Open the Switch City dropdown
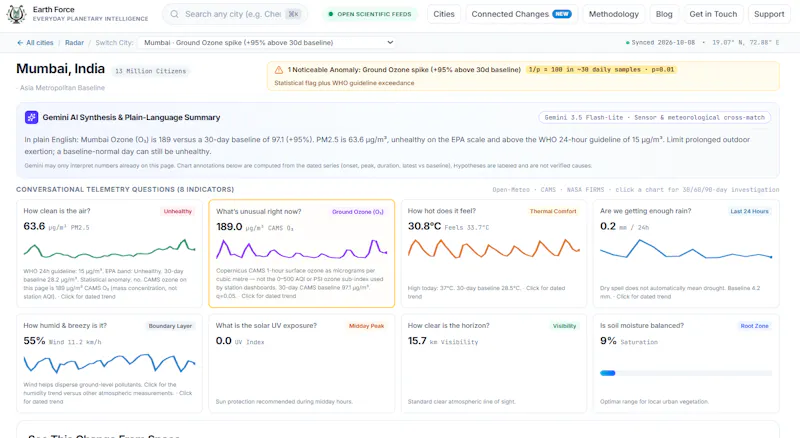This screenshot has height=438, width=800. (268, 43)
